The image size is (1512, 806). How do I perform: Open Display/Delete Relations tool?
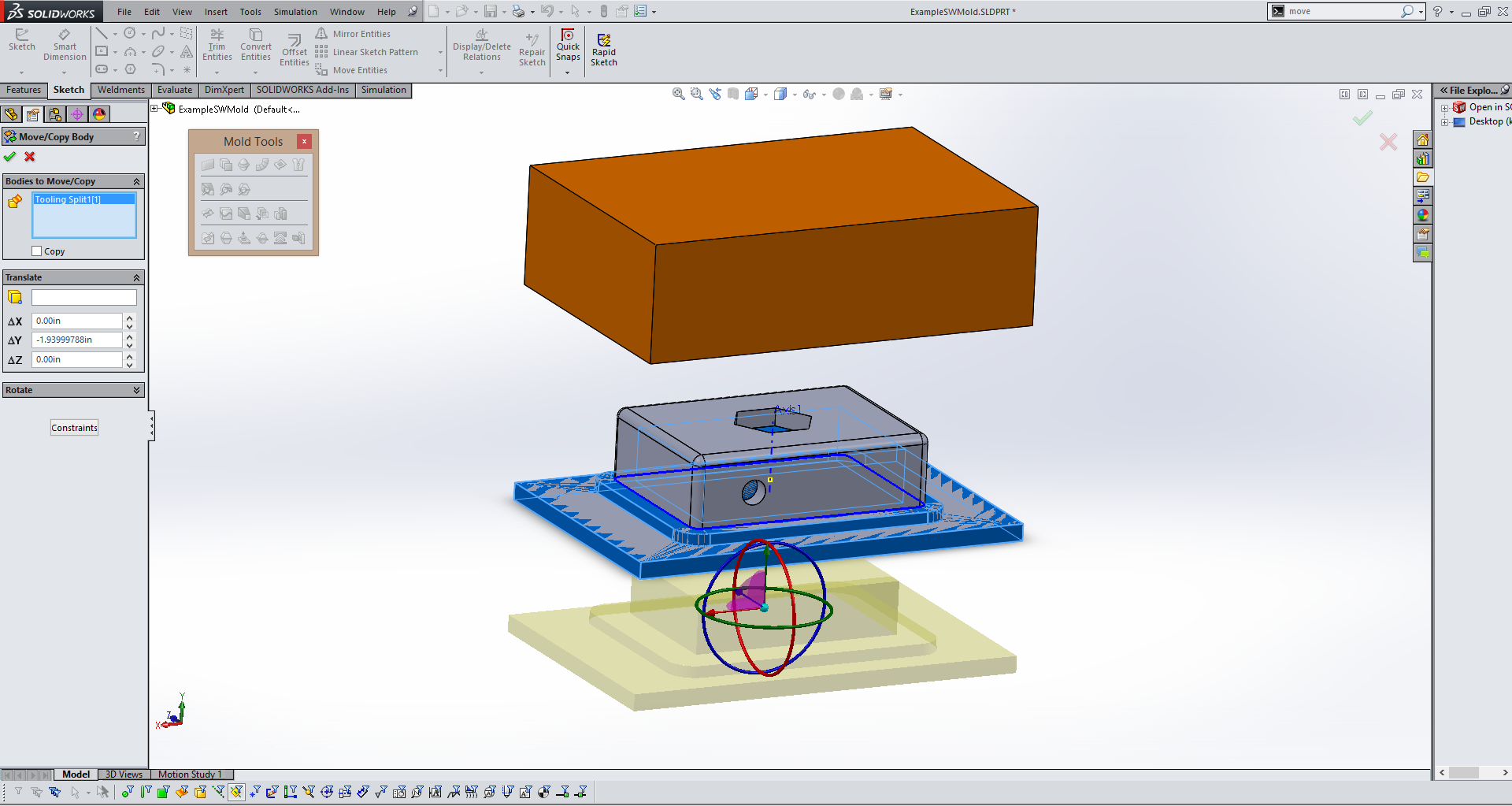click(x=482, y=45)
